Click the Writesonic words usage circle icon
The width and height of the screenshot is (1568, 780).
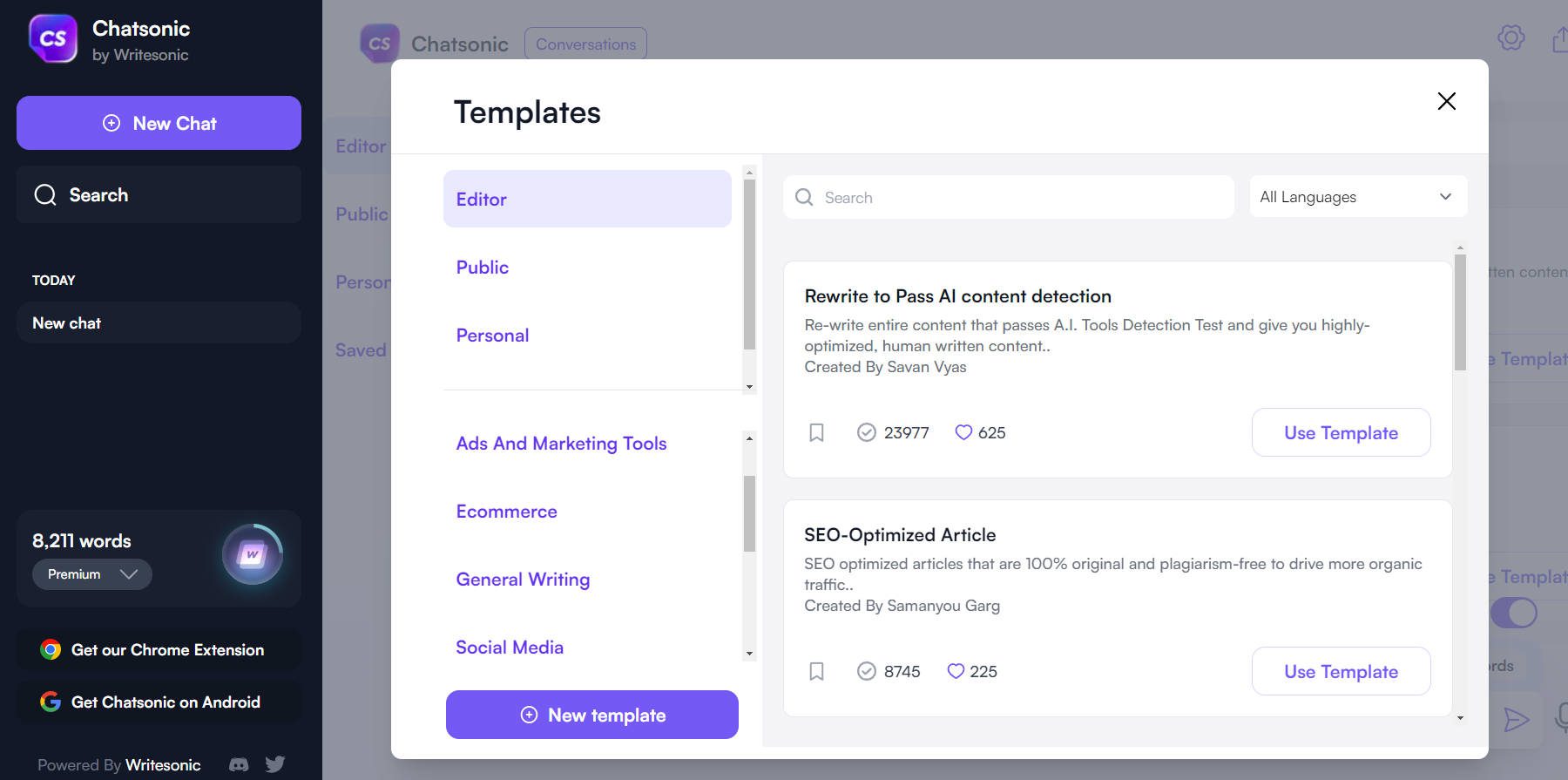(253, 554)
